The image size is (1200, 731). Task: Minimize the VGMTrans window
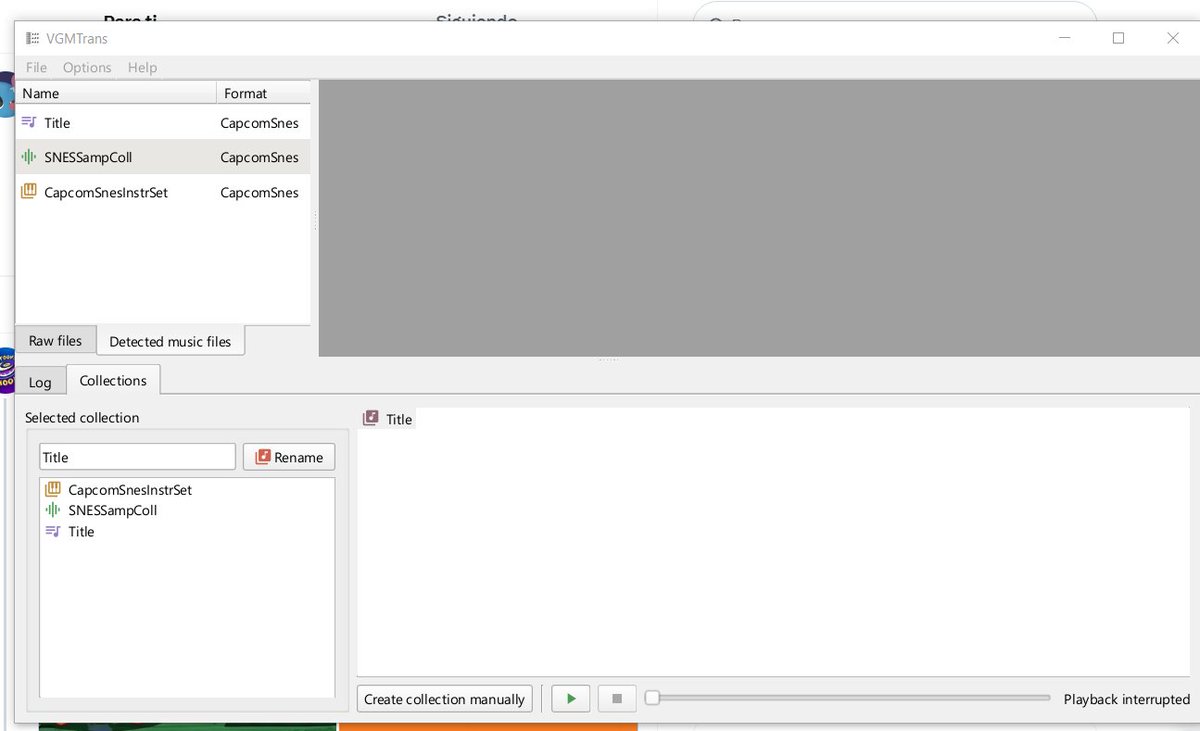coord(1064,38)
